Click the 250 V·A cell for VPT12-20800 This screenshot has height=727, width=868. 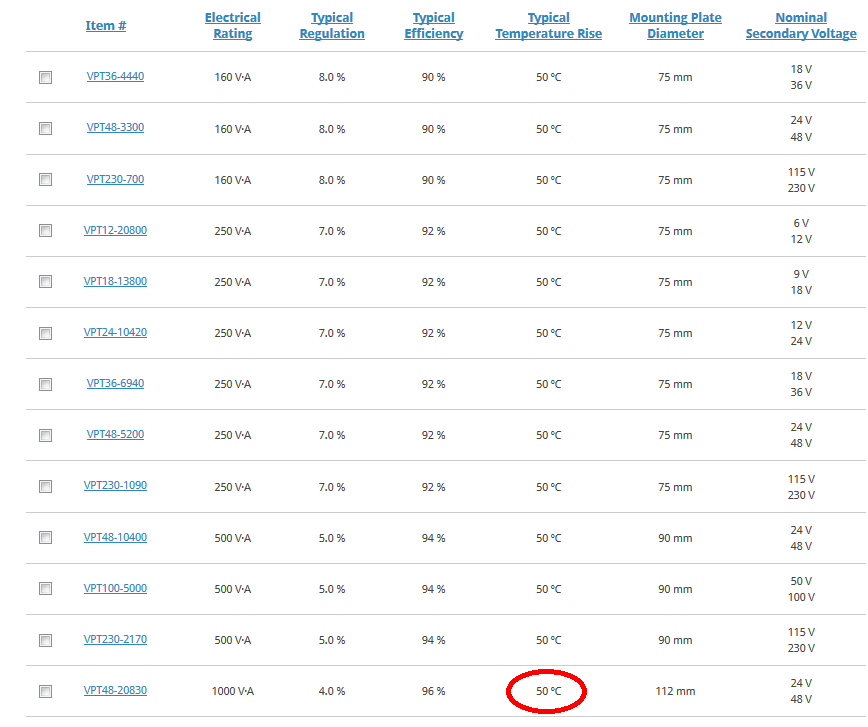click(232, 231)
